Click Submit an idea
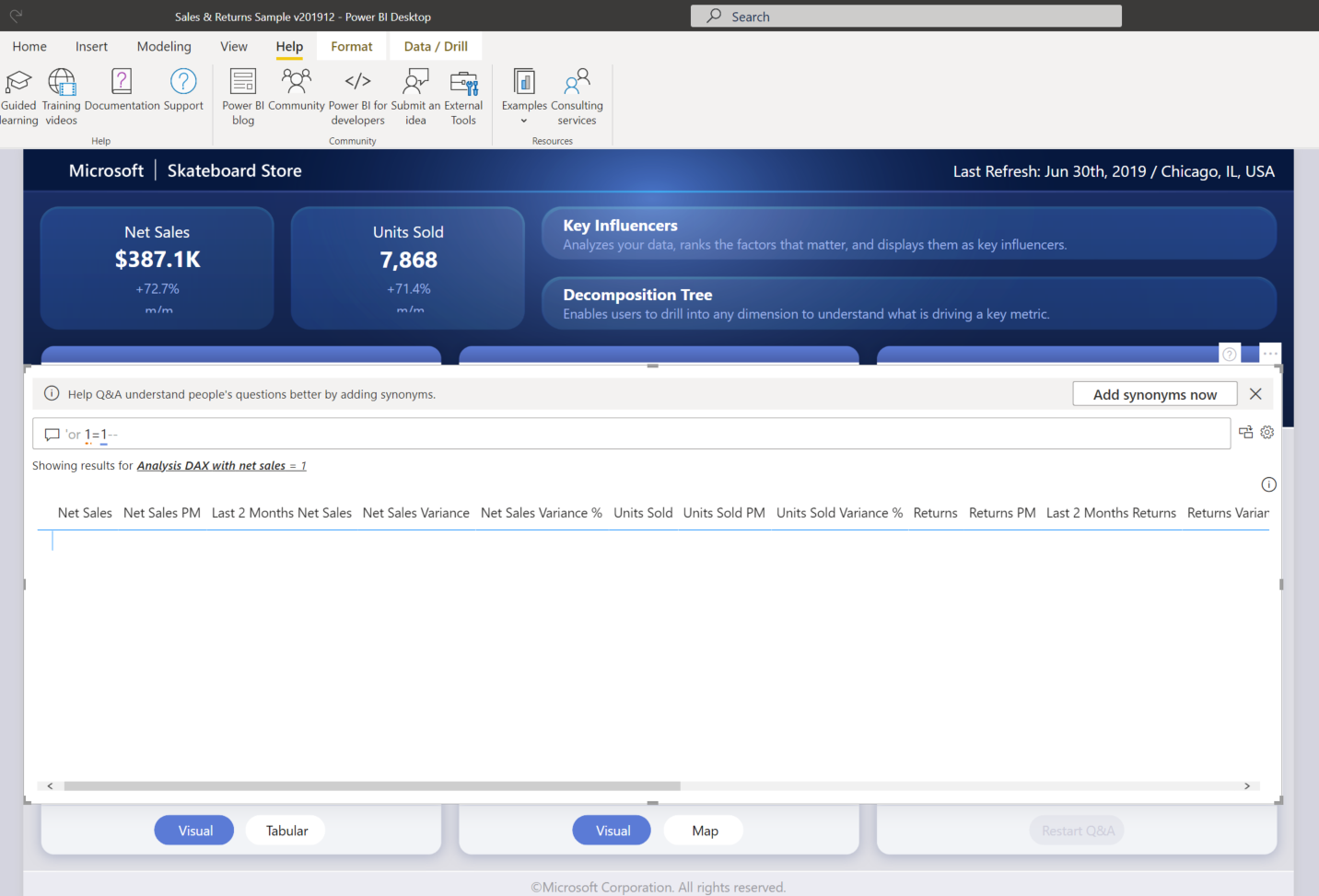This screenshot has height=896, width=1319. (x=415, y=97)
